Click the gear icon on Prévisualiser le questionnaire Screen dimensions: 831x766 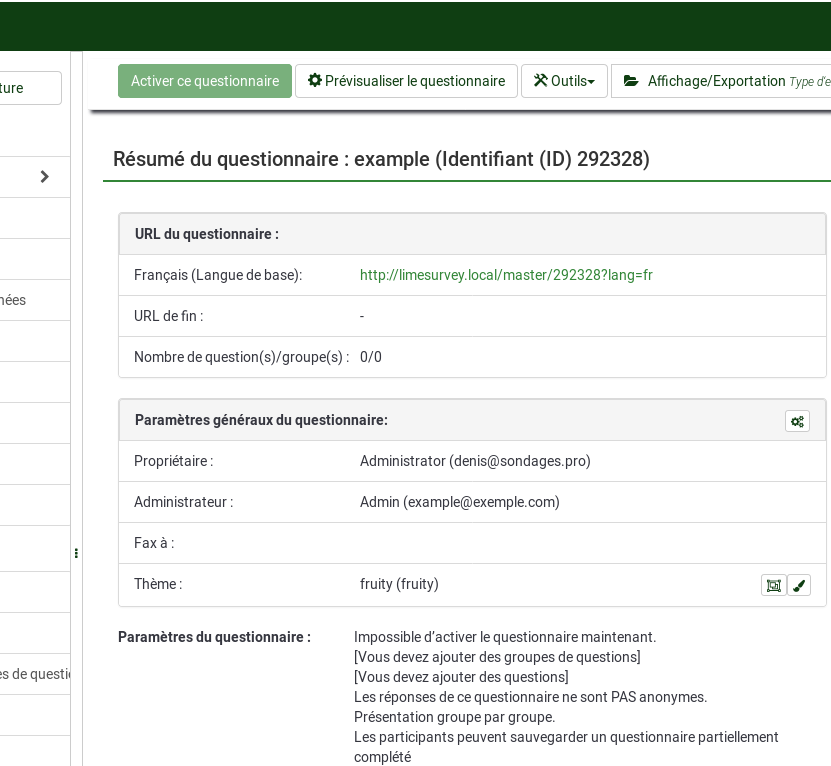pyautogui.click(x=315, y=81)
